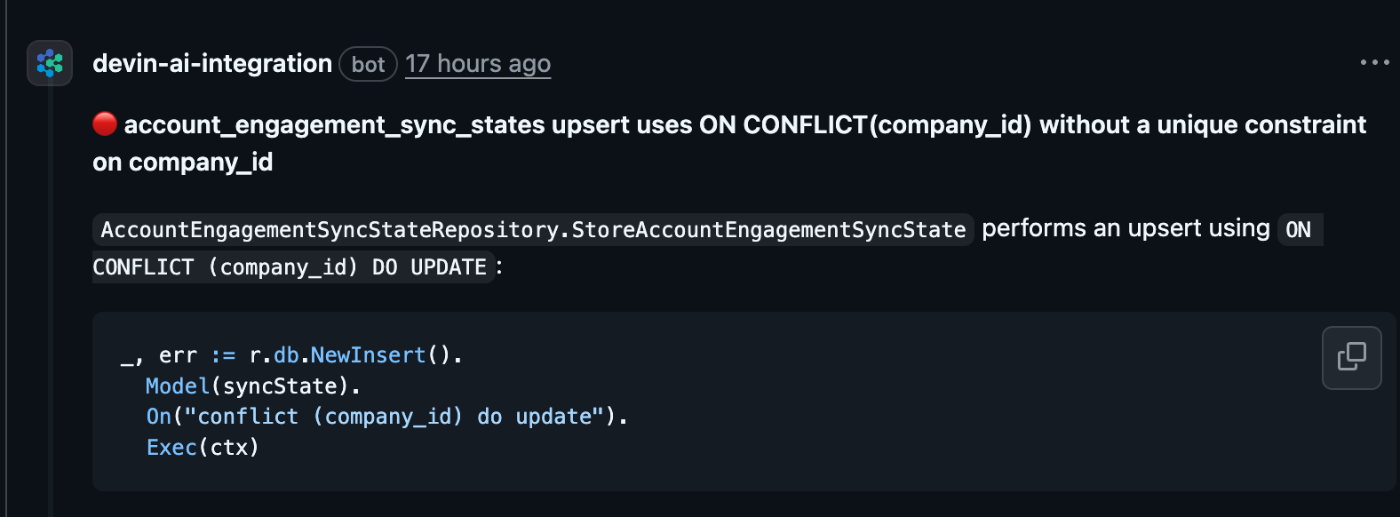The width and height of the screenshot is (1400, 517).
Task: Click the Exec method in code
Action: tap(171, 447)
